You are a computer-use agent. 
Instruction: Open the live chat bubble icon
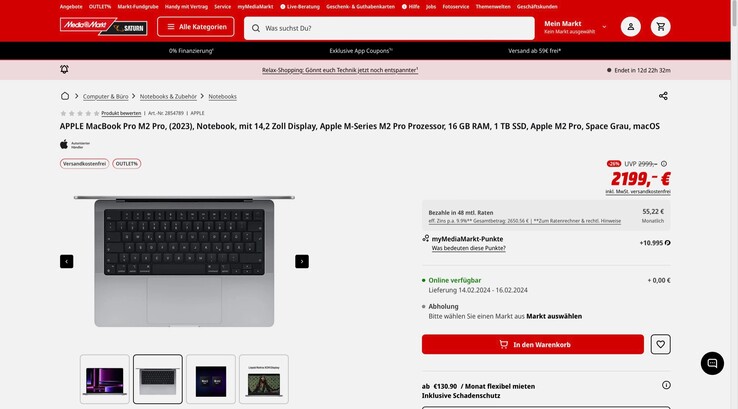pos(712,363)
